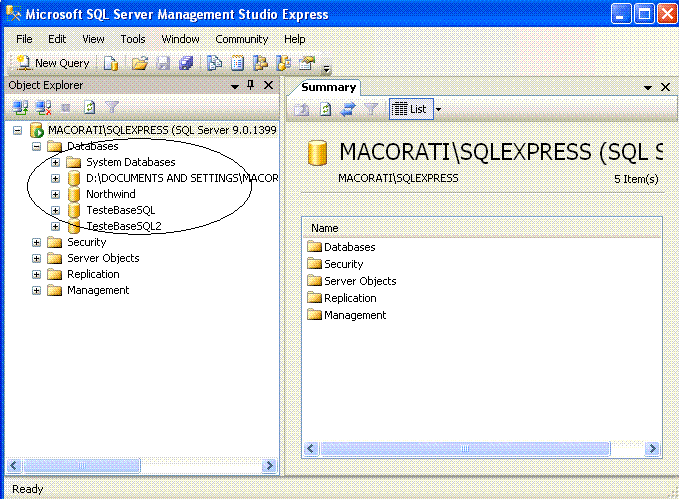Click the Object Explorer toolbar icon
The height and width of the screenshot is (499, 679).
pos(260,63)
